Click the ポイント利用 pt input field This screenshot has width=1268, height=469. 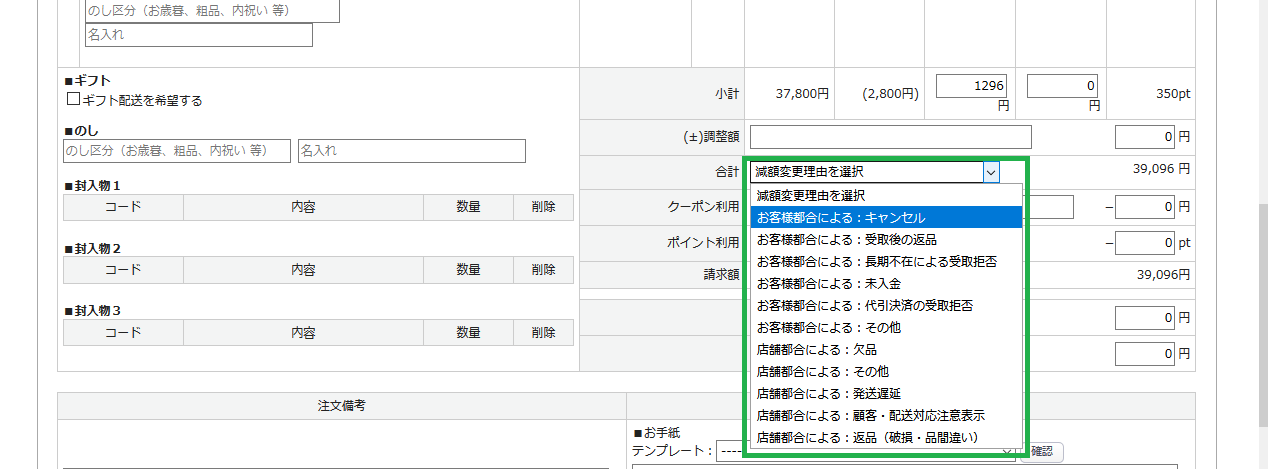click(1144, 243)
